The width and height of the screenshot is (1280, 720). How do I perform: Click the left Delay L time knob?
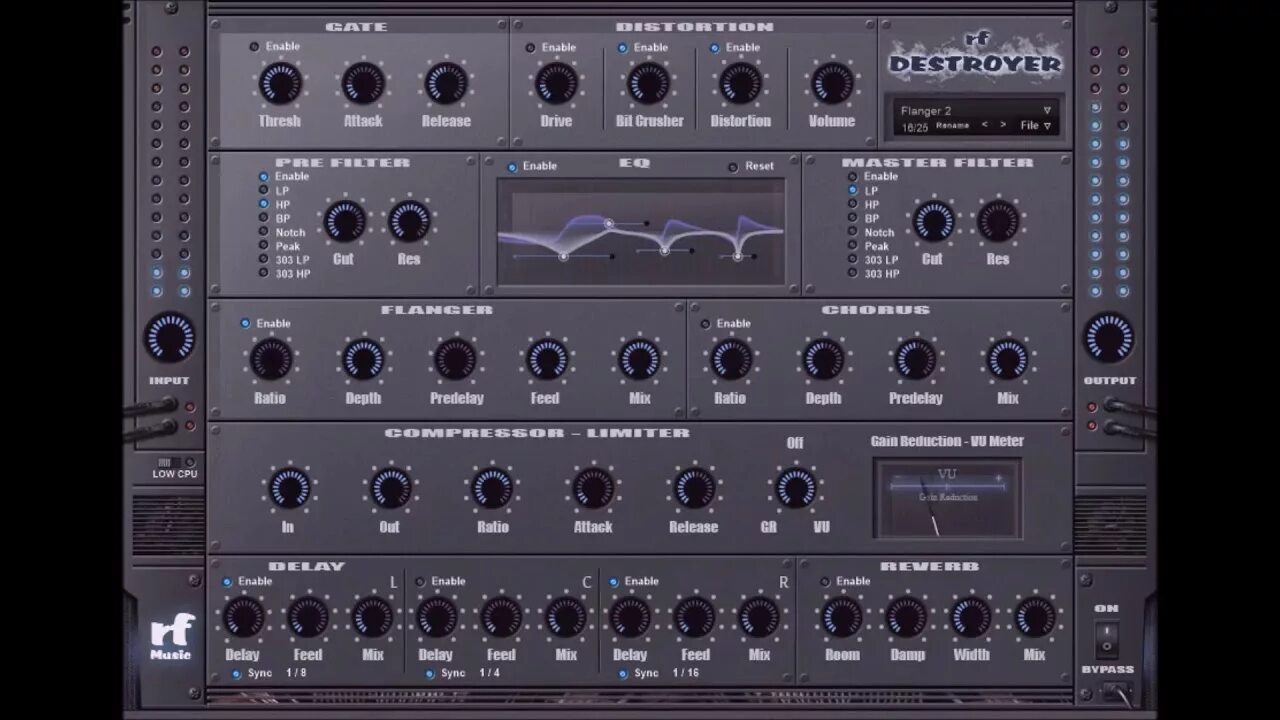(244, 617)
